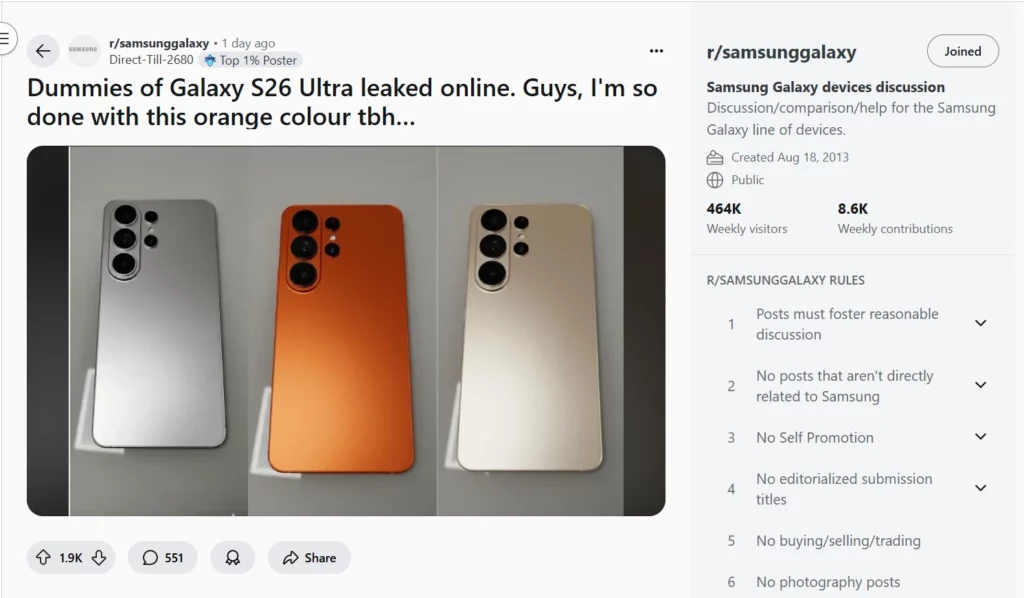This screenshot has width=1024, height=598.
Task: Click the Top 1% Poster badge
Action: (251, 60)
